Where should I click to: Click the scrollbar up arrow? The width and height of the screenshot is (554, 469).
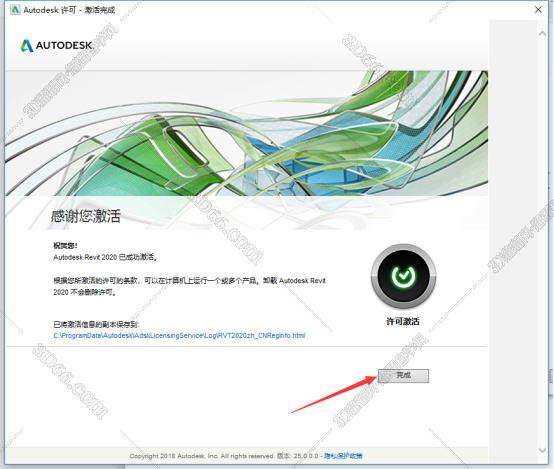pos(542,34)
